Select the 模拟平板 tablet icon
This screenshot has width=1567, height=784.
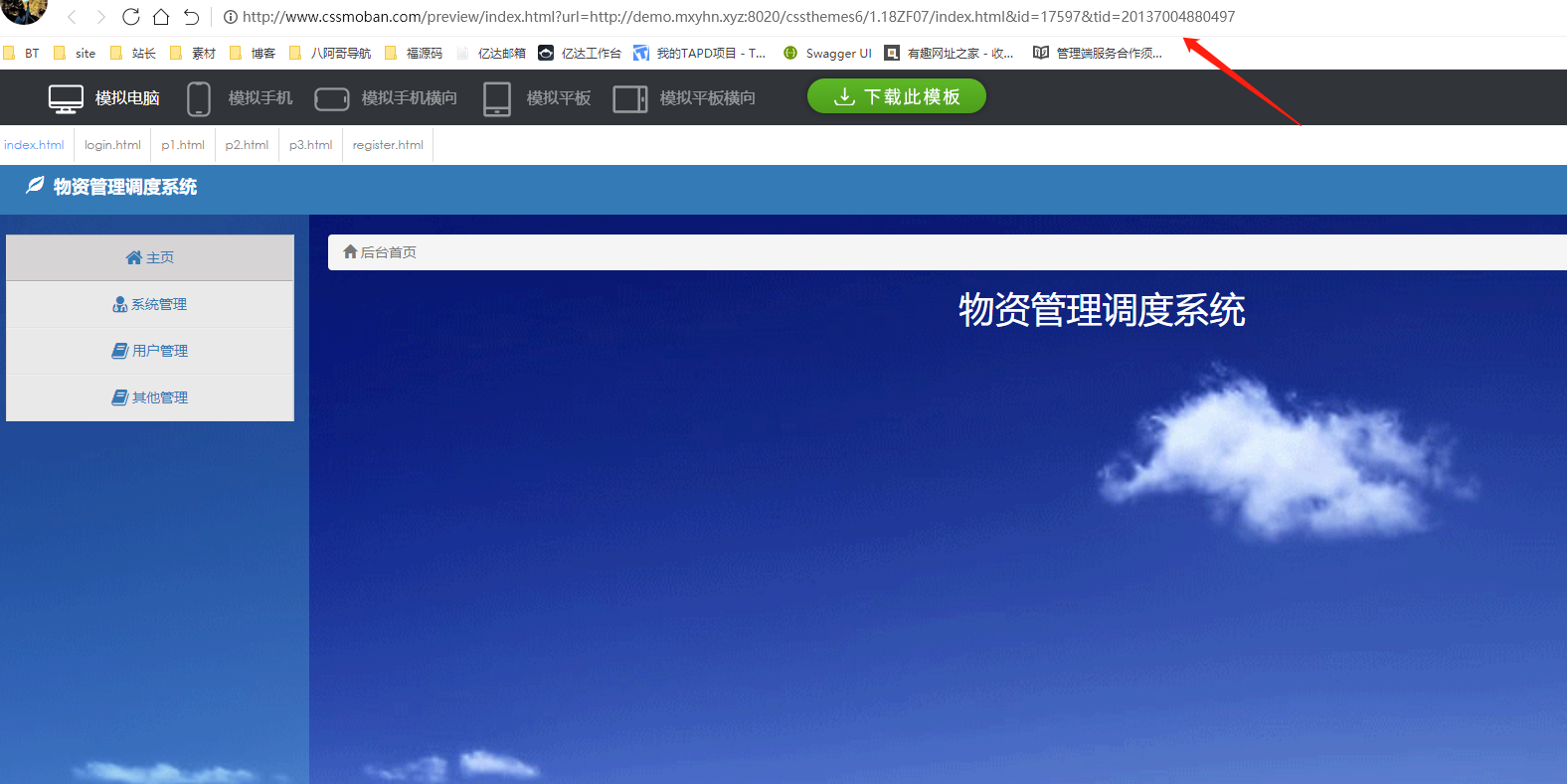coord(497,98)
